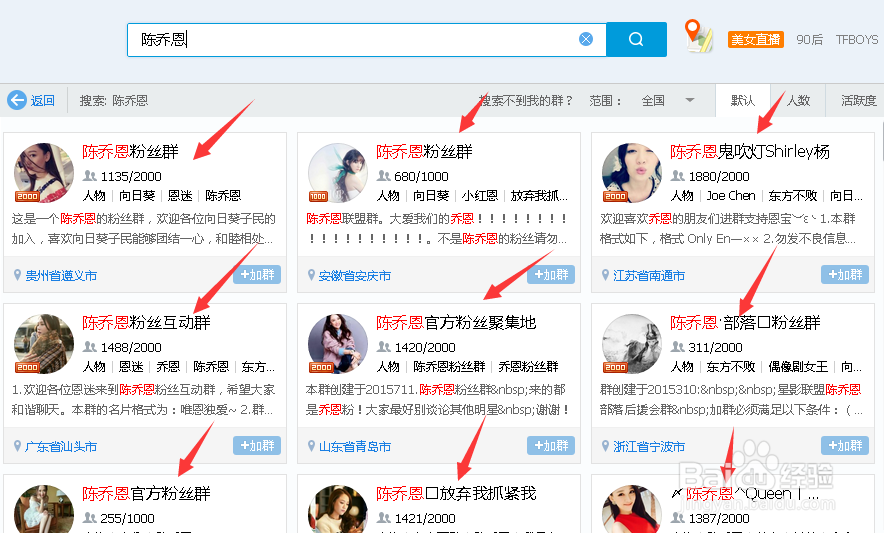Click the members icon beside 255/1000
The width and height of the screenshot is (884, 534).
[x=90, y=518]
